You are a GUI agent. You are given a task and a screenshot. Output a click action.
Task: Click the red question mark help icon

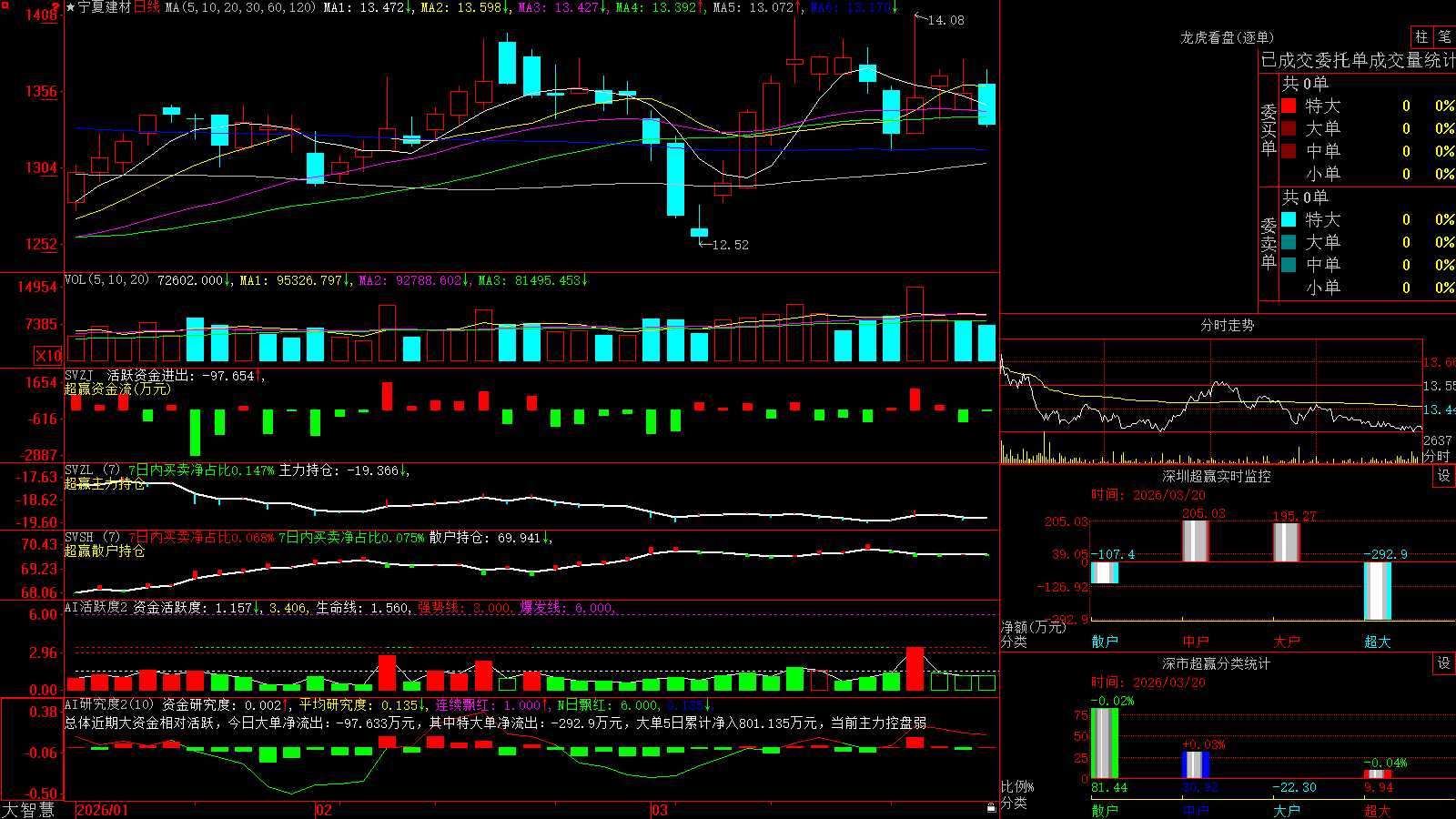(56, 7)
